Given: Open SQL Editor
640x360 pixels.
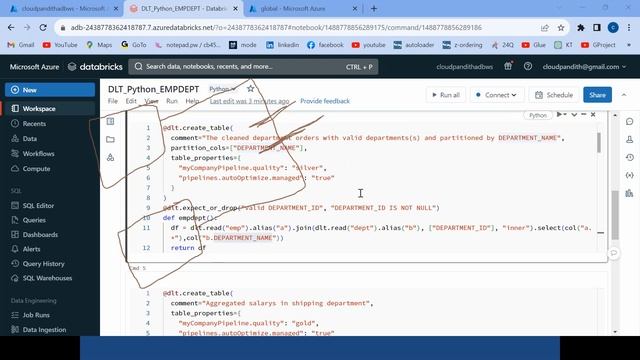Looking at the screenshot, I should coord(38,206).
